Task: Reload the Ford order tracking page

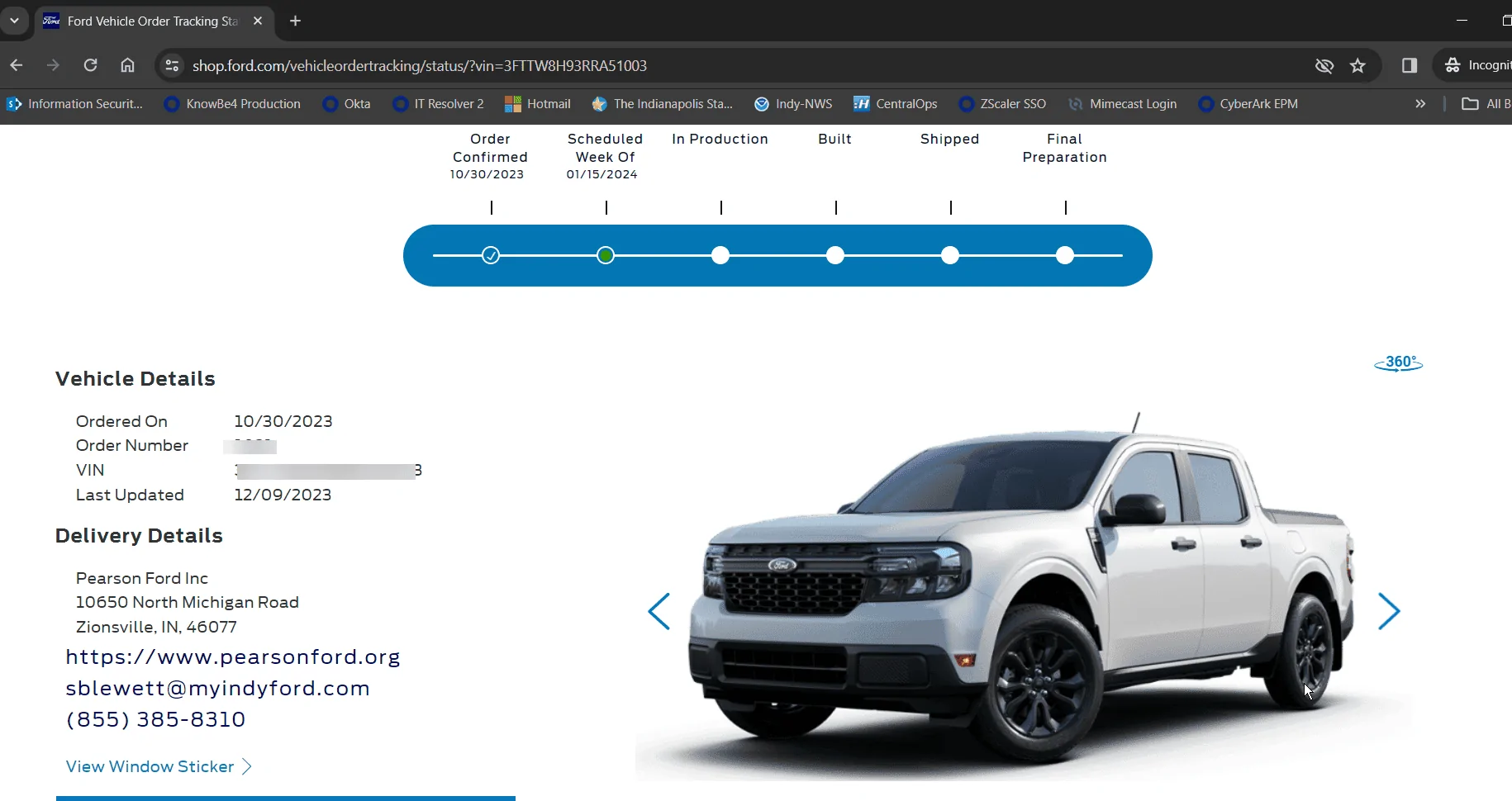Action: point(91,65)
